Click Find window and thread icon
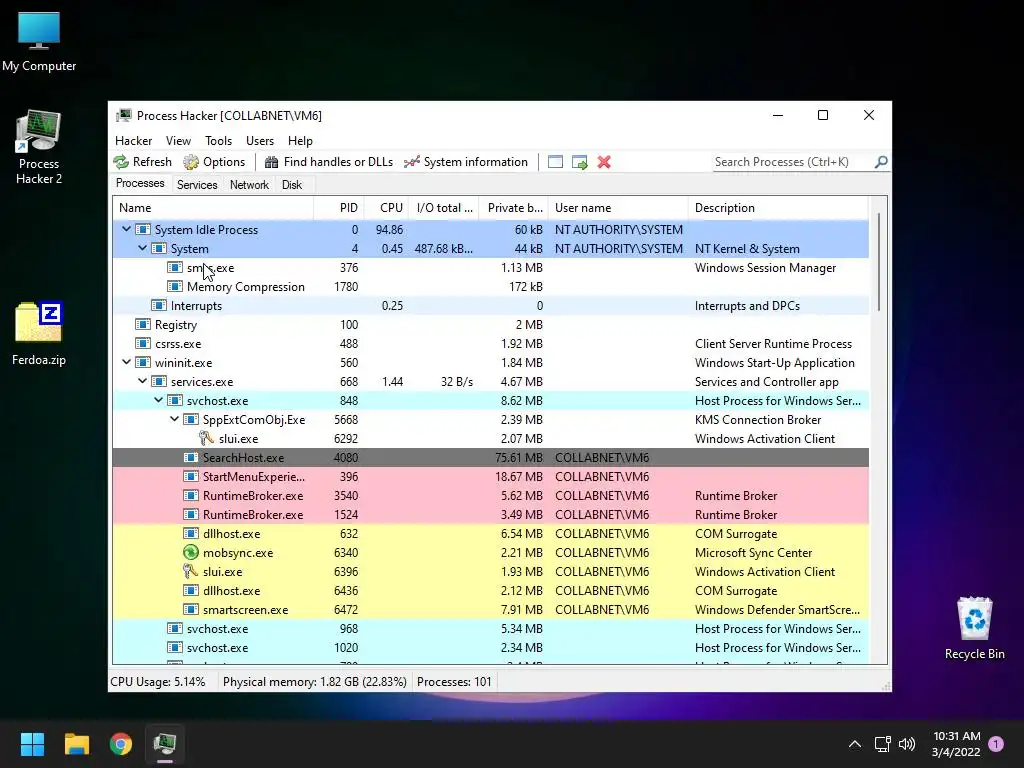Viewport: 1024px width, 768px height. click(579, 162)
